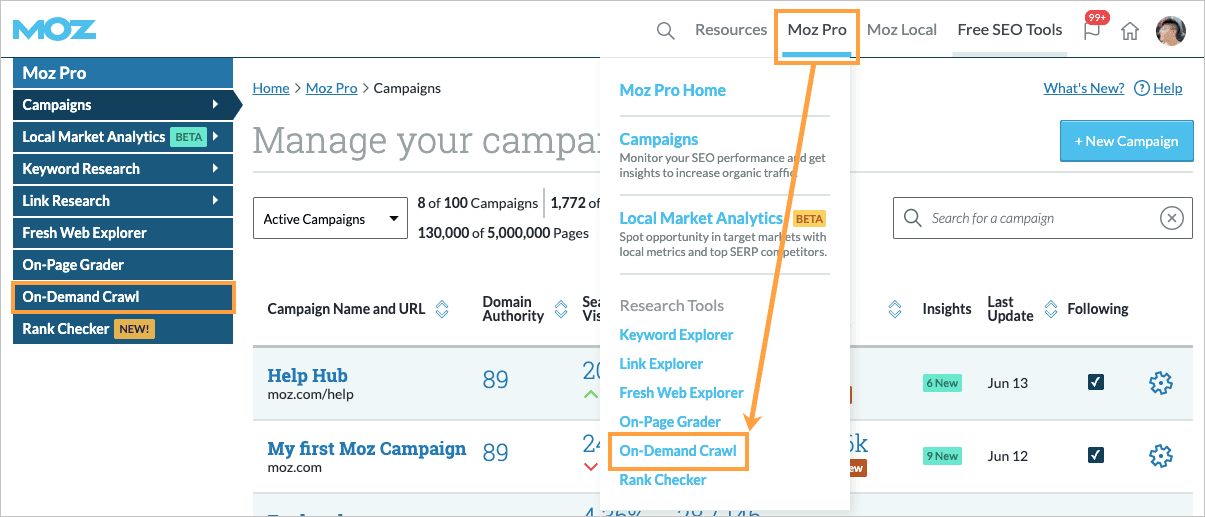1205x517 pixels.
Task: Open the Active Campaigns dropdown
Action: click(328, 219)
